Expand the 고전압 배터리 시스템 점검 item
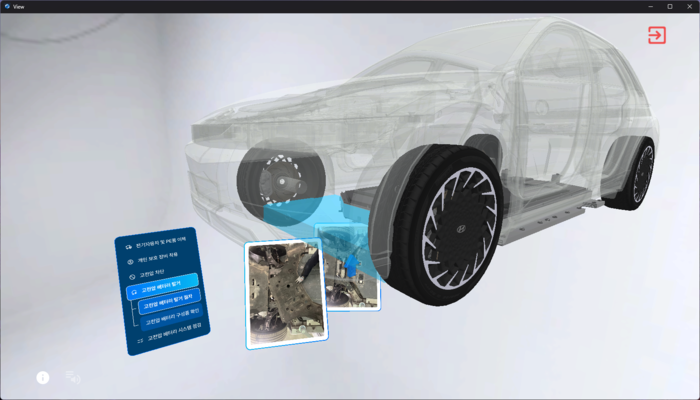 point(172,338)
